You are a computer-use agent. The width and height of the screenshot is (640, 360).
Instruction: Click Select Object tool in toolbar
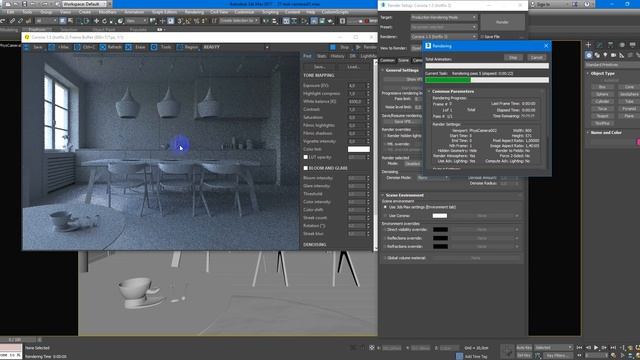(x=62, y=21)
